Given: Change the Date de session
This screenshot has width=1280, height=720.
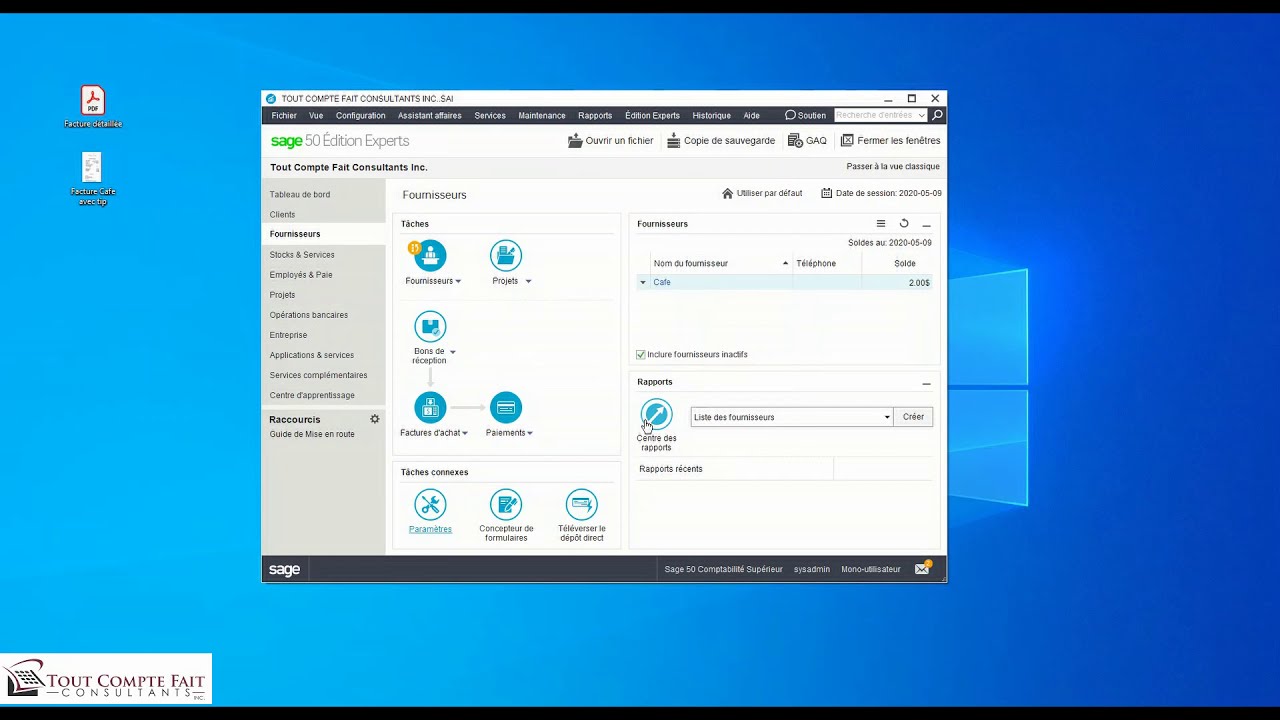Looking at the screenshot, I should tap(881, 193).
